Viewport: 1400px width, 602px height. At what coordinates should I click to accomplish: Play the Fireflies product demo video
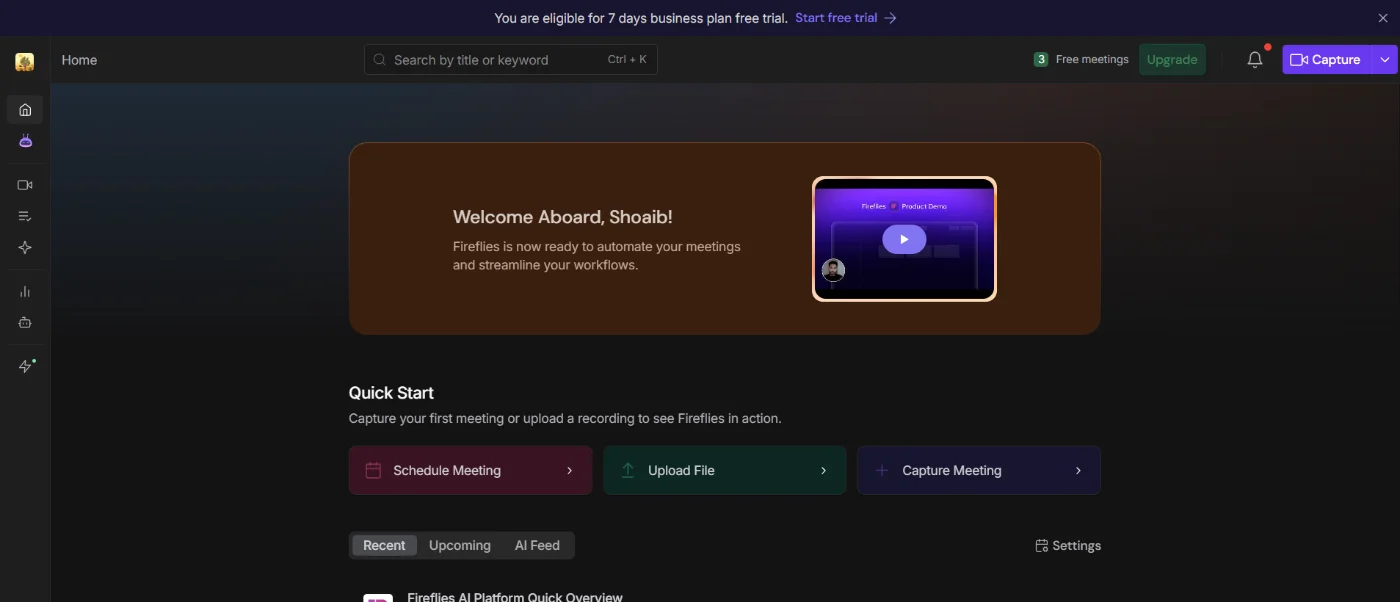point(904,239)
